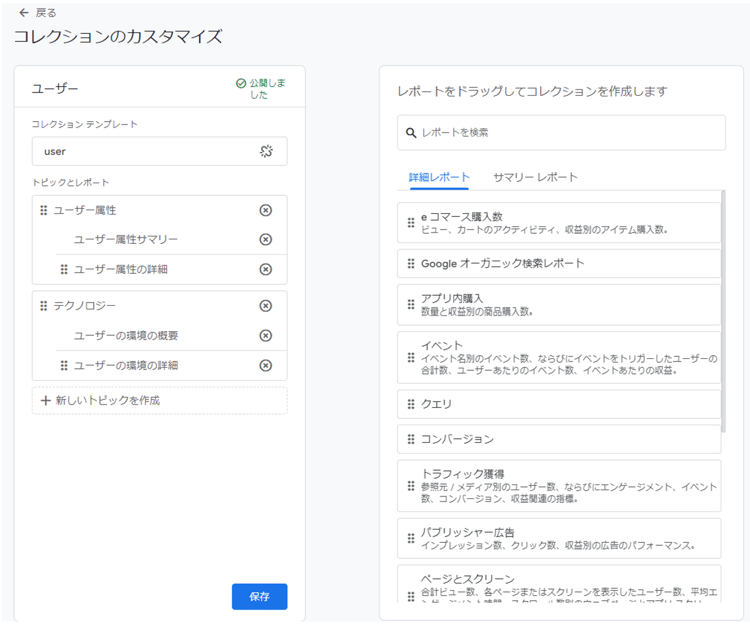The width and height of the screenshot is (750, 624).
Task: Remove the ユーザー属性サマリー report
Action: [x=265, y=240]
